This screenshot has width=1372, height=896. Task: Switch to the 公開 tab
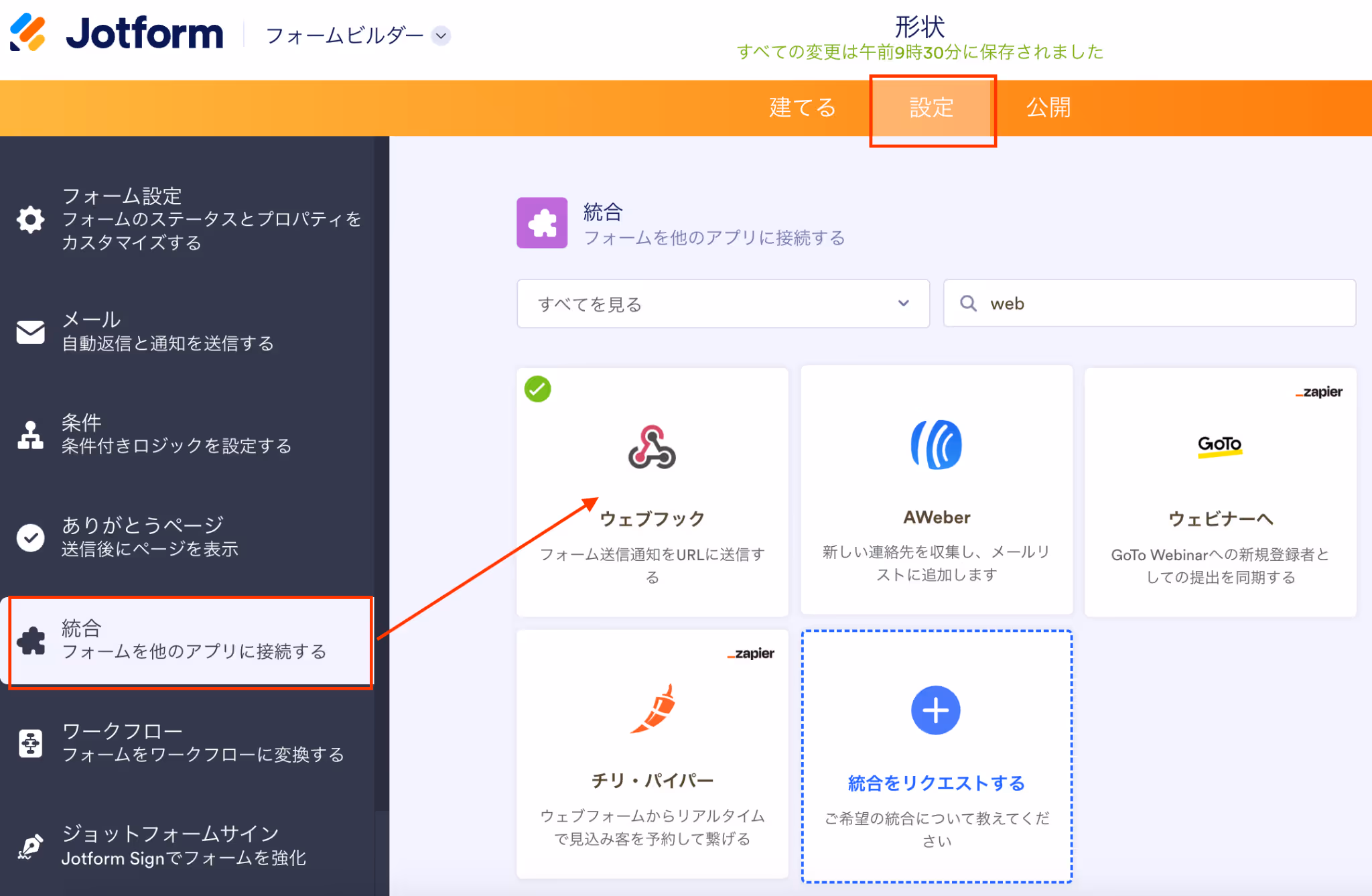(1048, 108)
